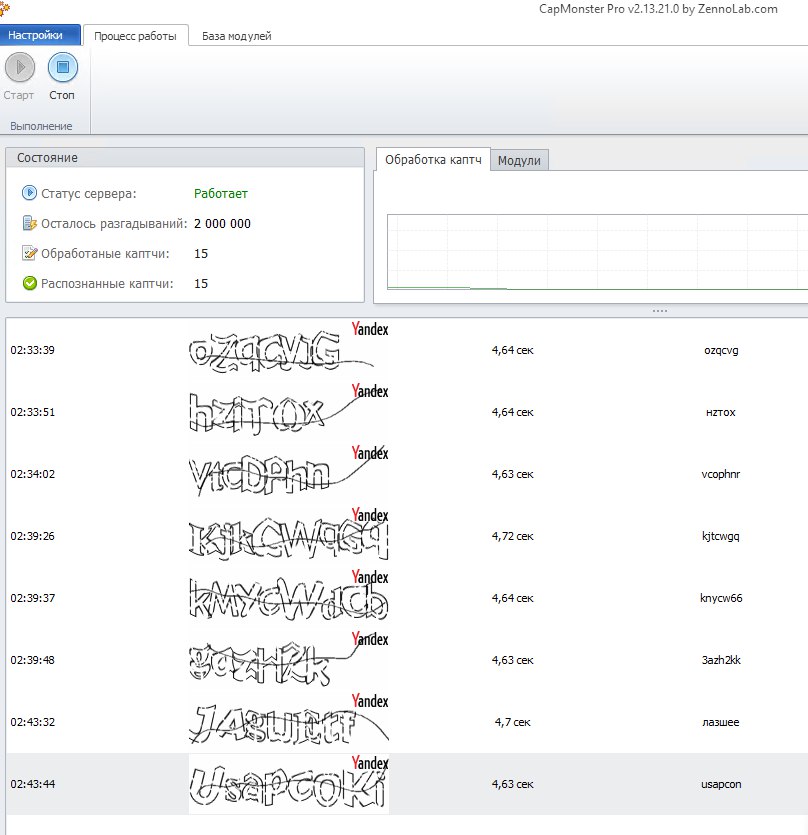808x835 pixels.
Task: Select the Обработка каптч tab
Action: click(433, 160)
